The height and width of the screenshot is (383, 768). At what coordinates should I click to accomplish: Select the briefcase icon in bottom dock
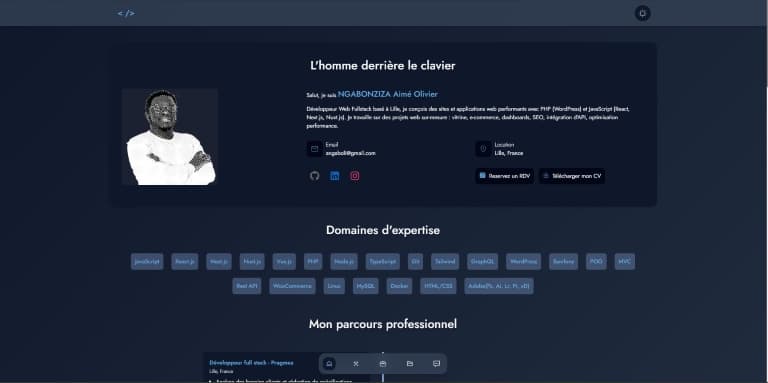coord(383,364)
